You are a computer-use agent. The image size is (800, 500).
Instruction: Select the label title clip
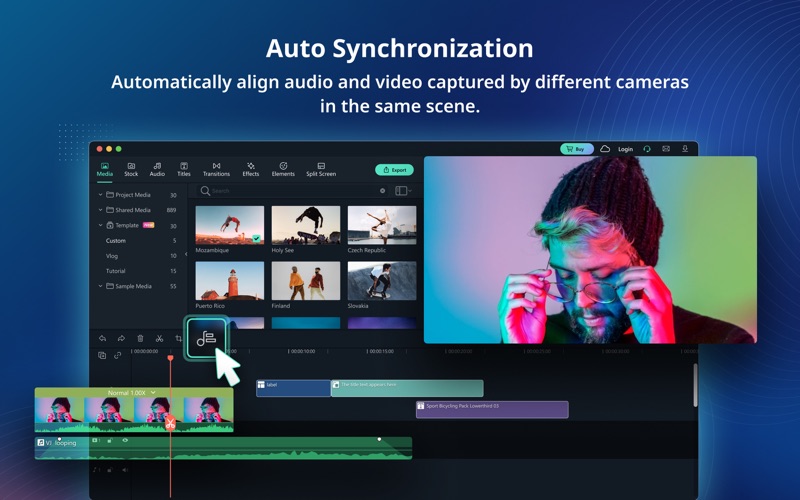[293, 388]
